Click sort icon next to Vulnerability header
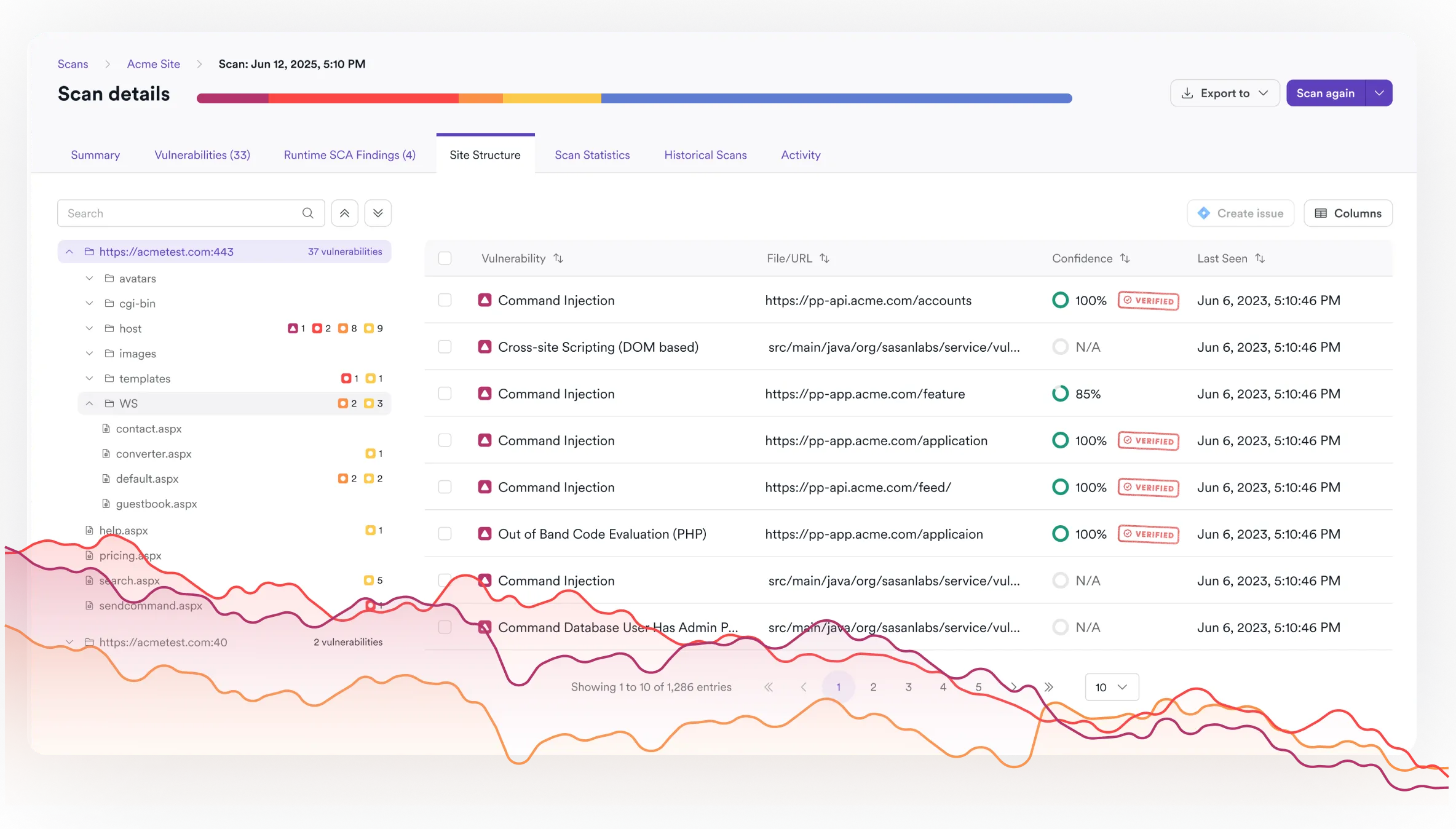 (558, 258)
